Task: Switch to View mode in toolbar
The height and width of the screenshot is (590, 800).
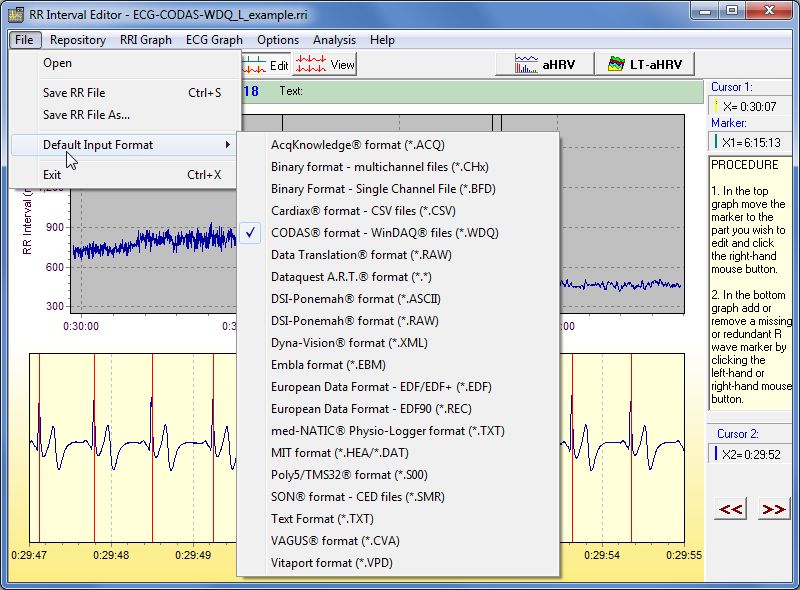Action: 326,65
